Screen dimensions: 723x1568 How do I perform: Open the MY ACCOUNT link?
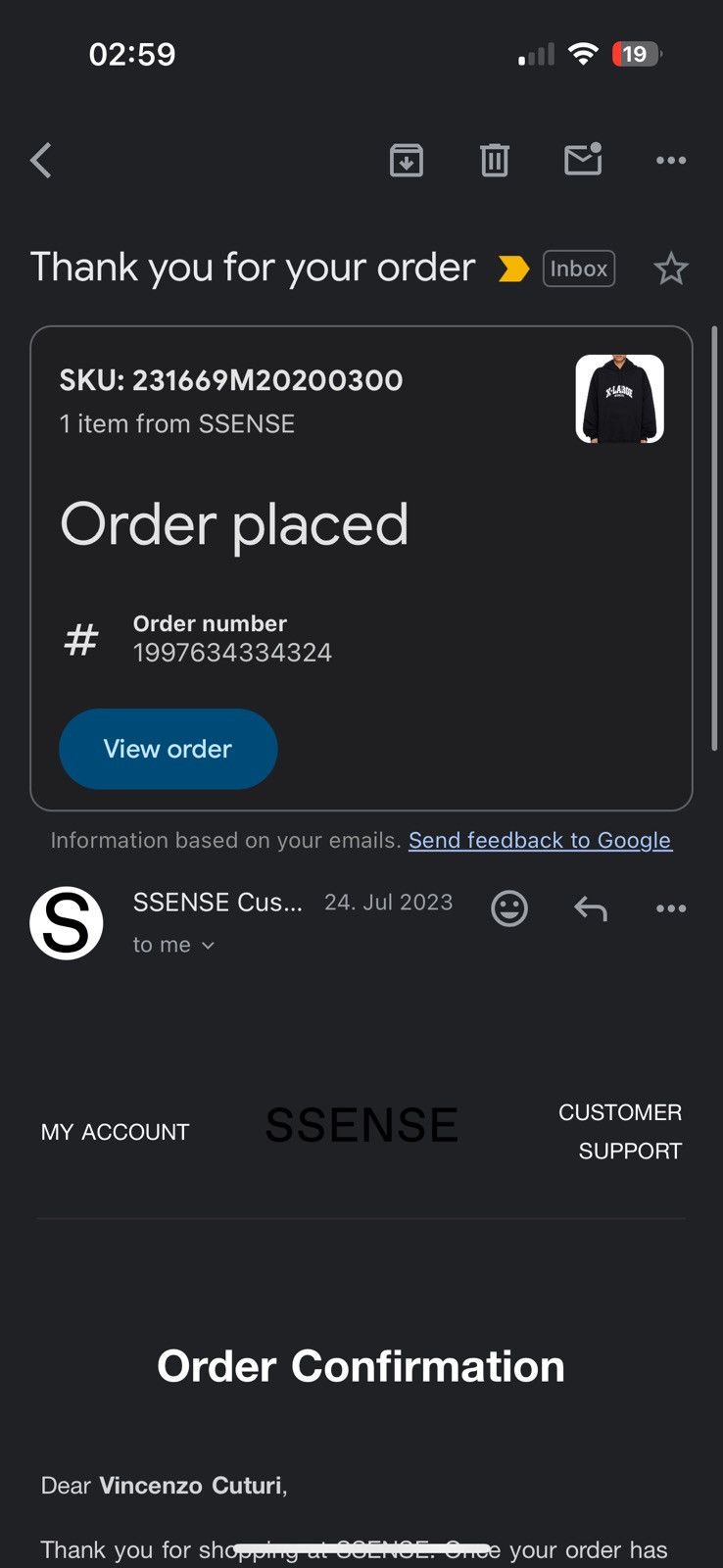115,1132
